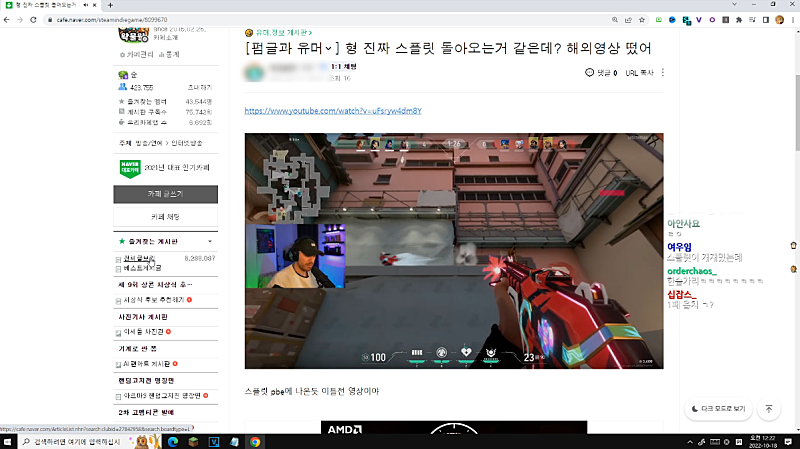The image size is (800, 449).
Task: Open a new browser tab
Action: [110, 5]
